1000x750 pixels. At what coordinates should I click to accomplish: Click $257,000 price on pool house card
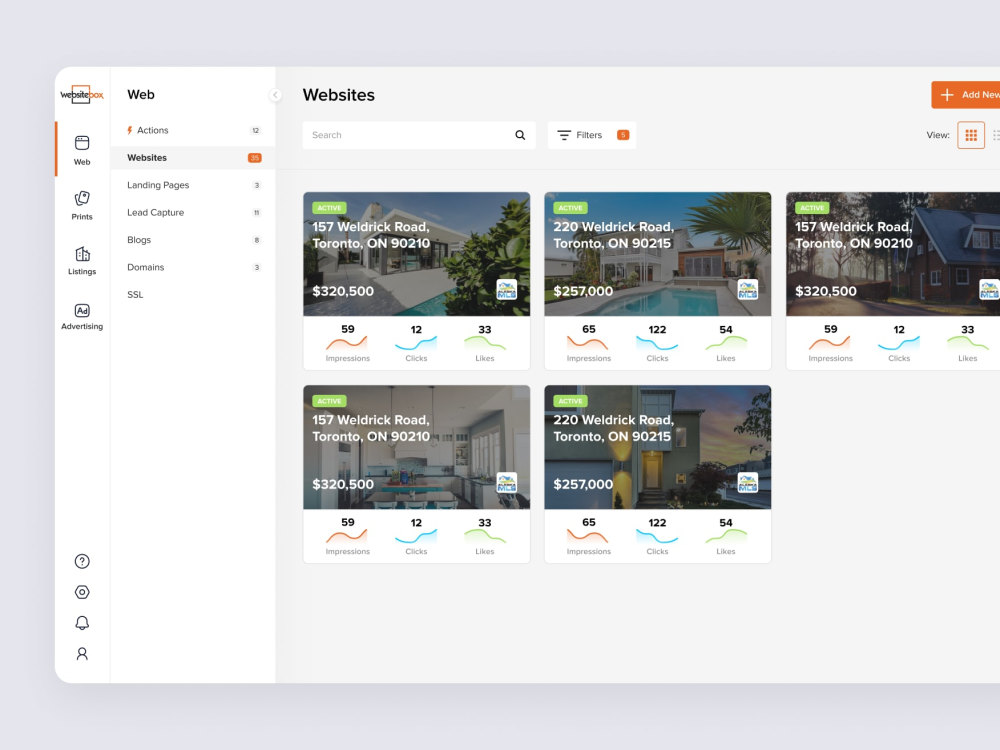[583, 291]
